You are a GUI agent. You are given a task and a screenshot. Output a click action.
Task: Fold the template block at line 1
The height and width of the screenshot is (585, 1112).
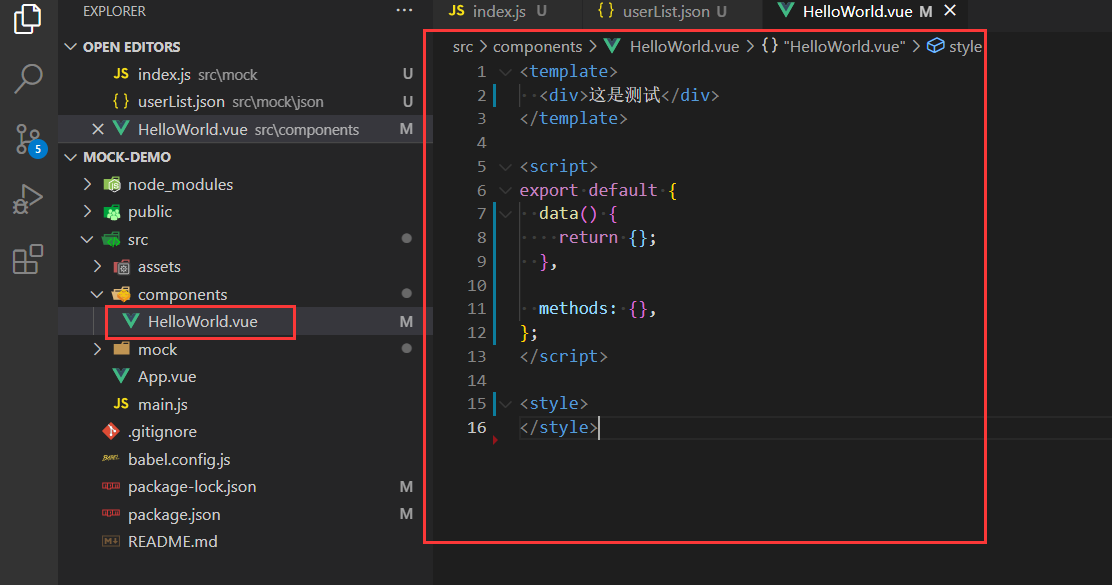click(505, 72)
